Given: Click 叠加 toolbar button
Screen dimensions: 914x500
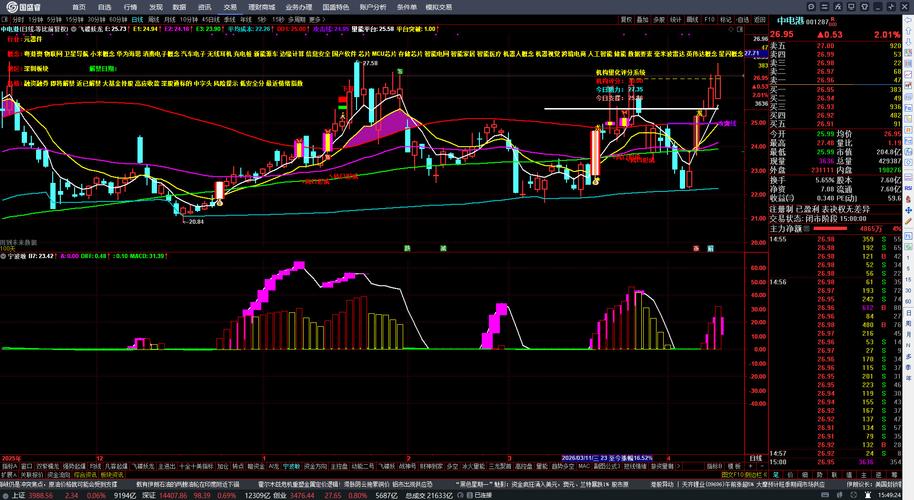Looking at the screenshot, I should click(x=642, y=19).
